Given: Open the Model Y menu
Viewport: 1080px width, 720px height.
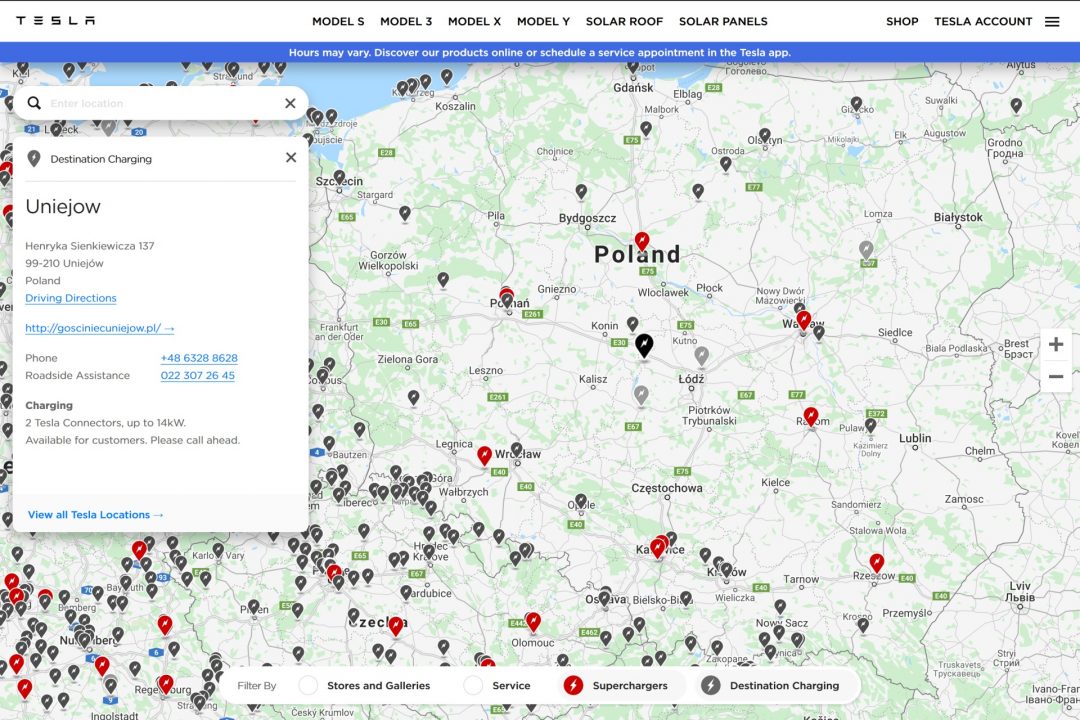Looking at the screenshot, I should [x=543, y=21].
